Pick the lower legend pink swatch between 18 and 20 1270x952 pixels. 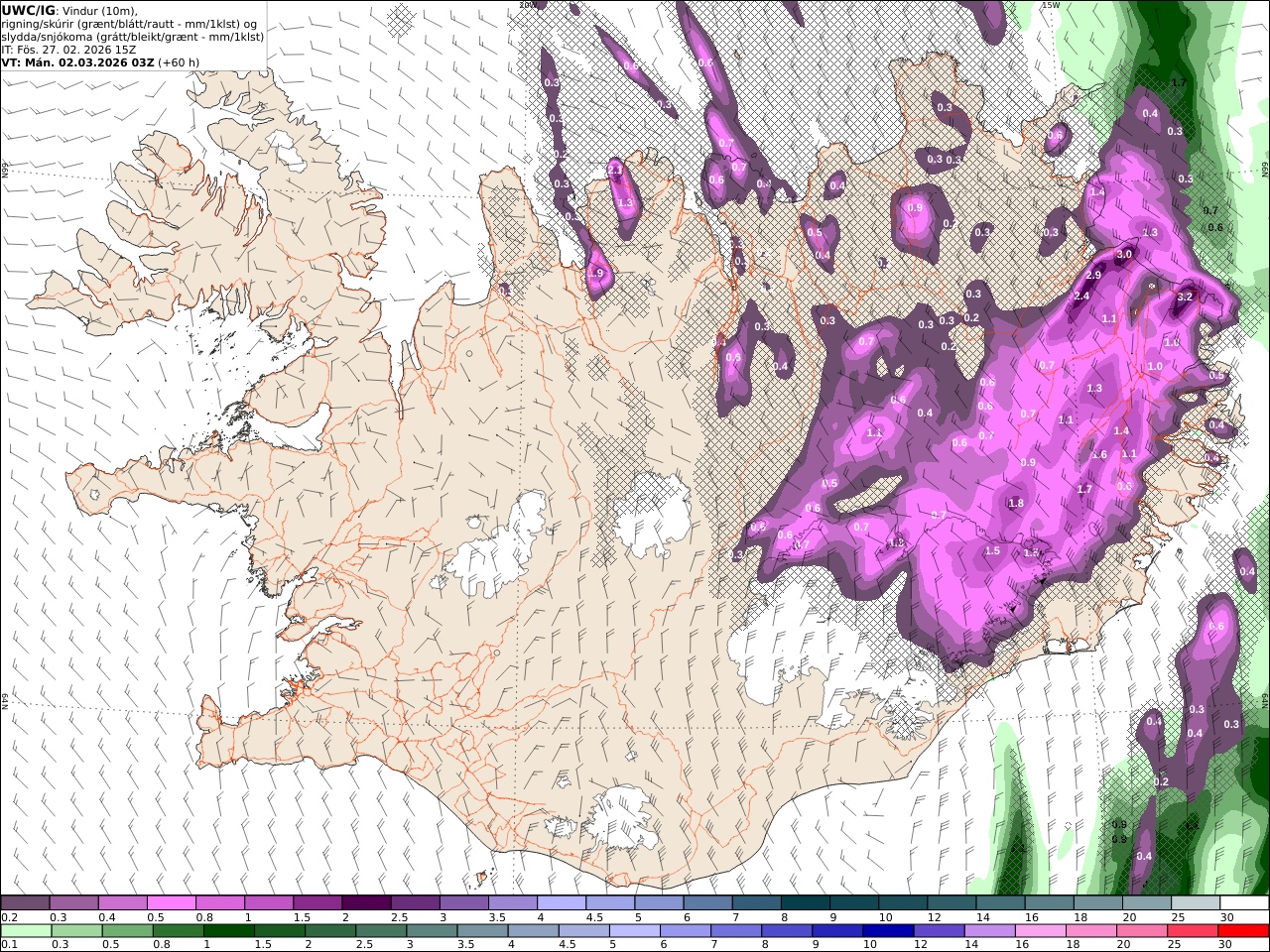[x=1090, y=930]
